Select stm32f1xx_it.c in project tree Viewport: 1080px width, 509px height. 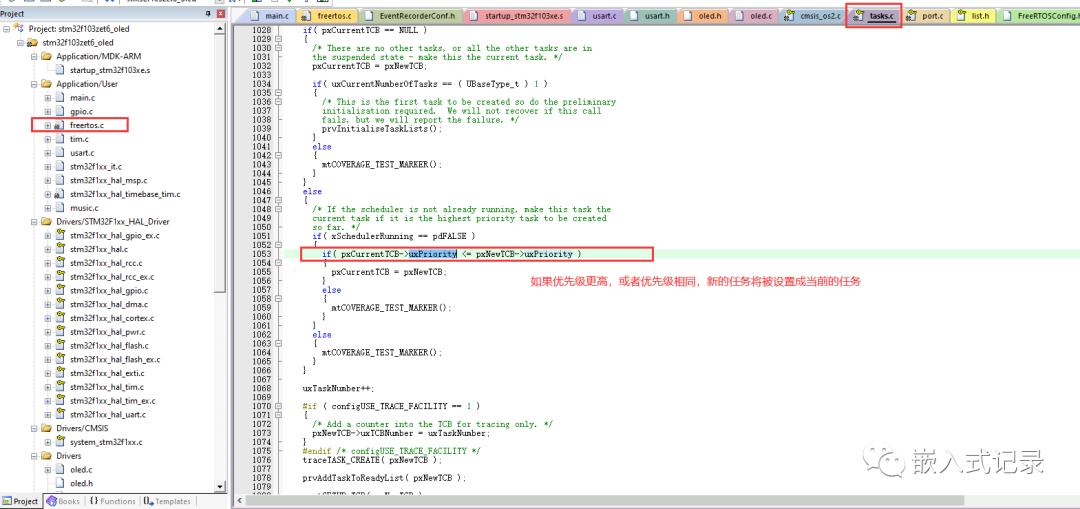pos(96,167)
